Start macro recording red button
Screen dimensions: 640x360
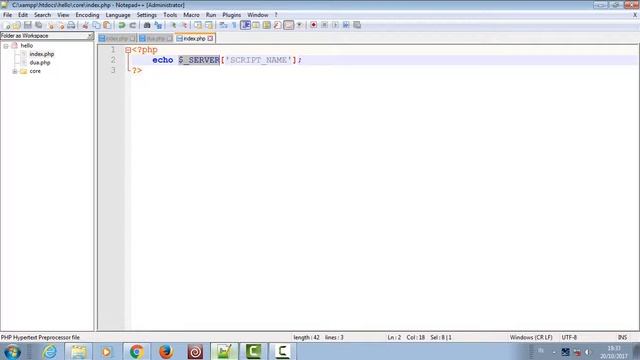coord(313,25)
